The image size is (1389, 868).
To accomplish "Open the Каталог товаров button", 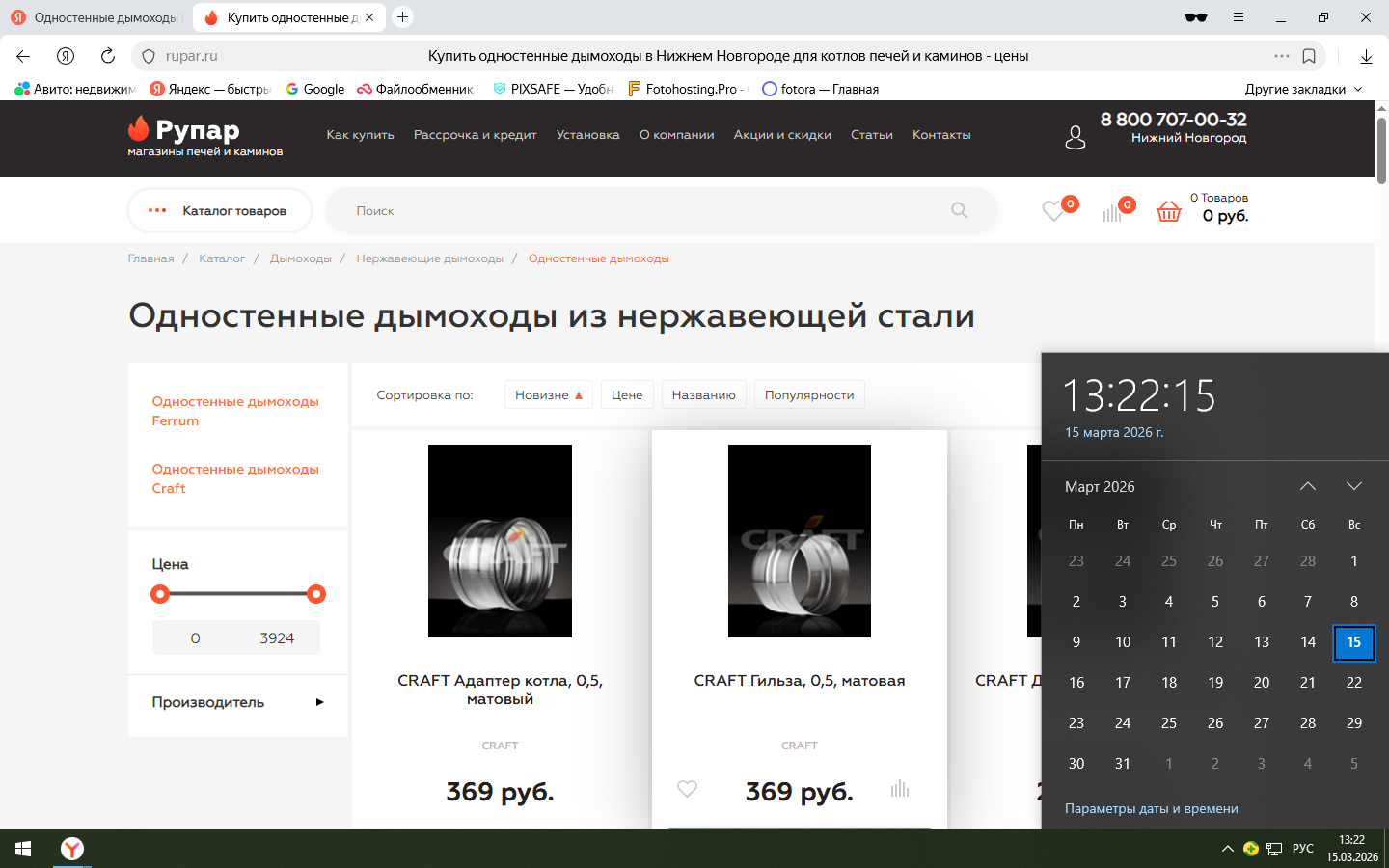I will click(220, 211).
